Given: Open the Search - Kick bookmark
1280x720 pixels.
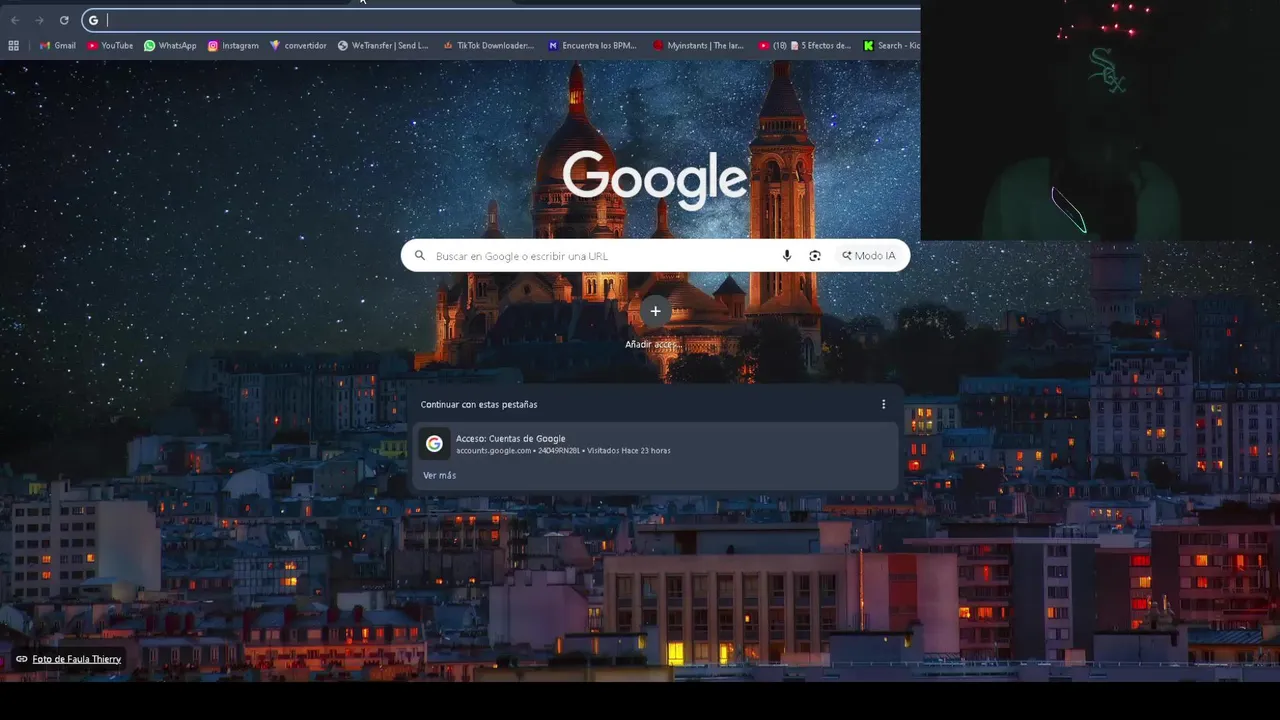Looking at the screenshot, I should coord(891,45).
